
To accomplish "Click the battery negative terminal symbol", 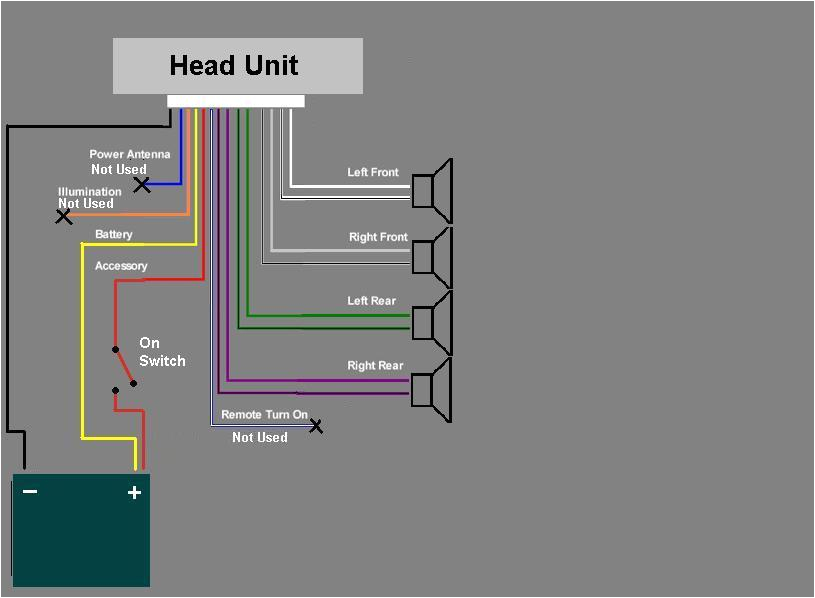I will pyautogui.click(x=30, y=492).
